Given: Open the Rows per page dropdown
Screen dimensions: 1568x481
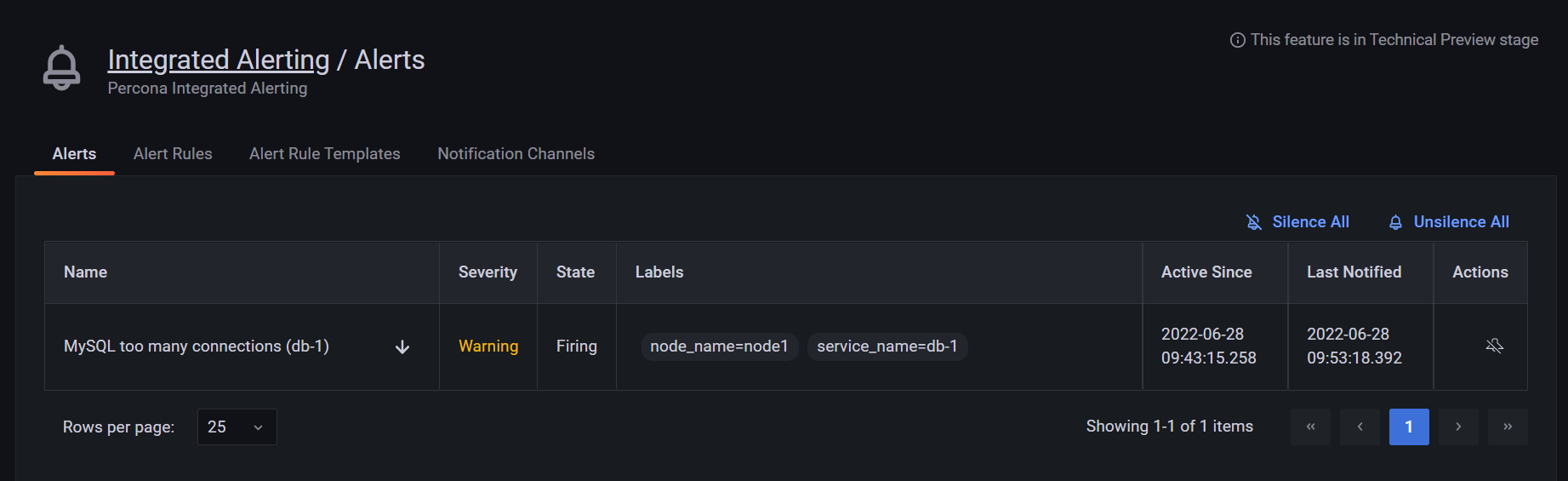Looking at the screenshot, I should (237, 427).
